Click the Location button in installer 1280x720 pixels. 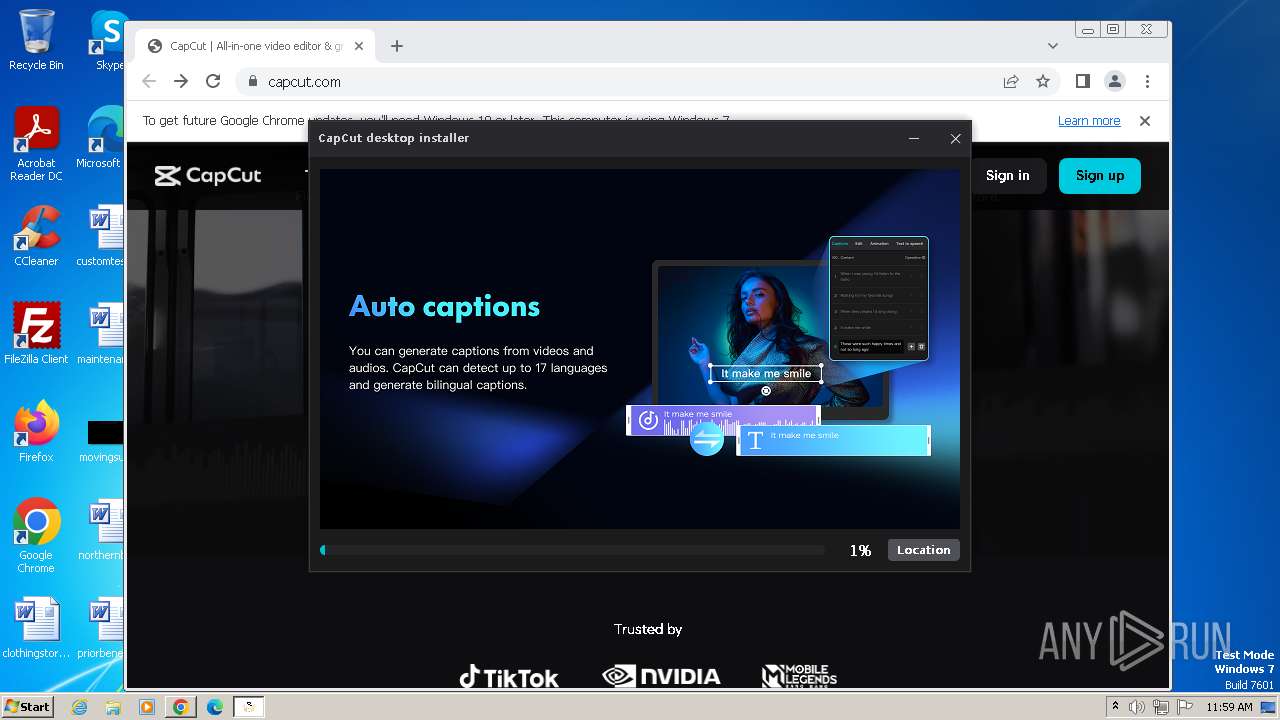[923, 550]
